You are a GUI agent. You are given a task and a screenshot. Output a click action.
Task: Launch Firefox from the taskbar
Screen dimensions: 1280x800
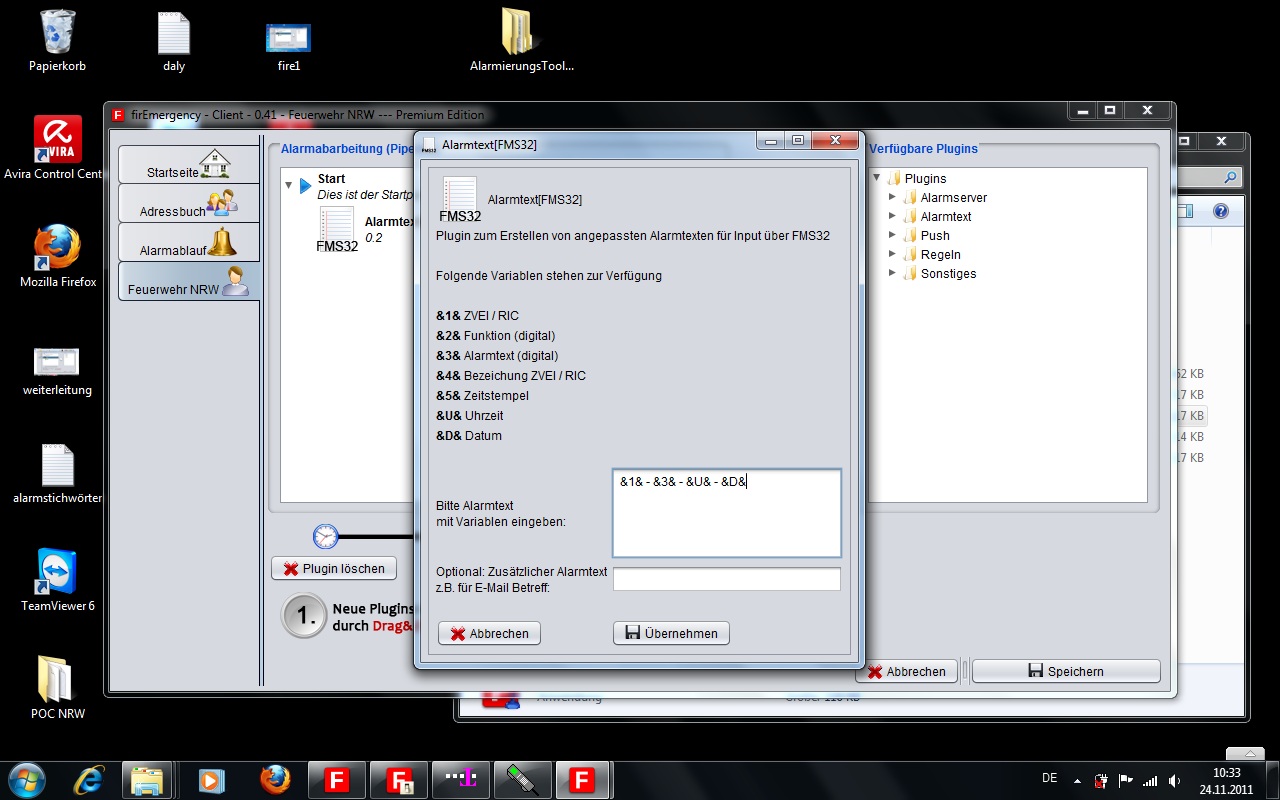[275, 779]
